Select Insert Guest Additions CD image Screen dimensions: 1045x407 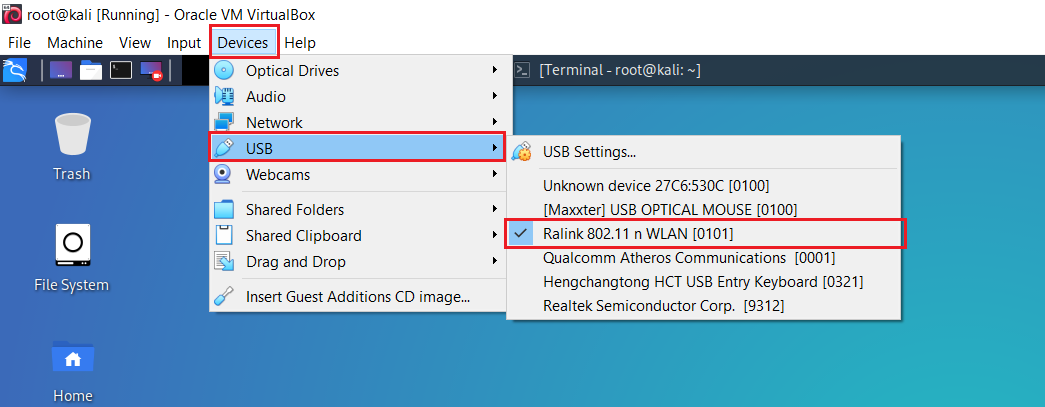click(357, 296)
